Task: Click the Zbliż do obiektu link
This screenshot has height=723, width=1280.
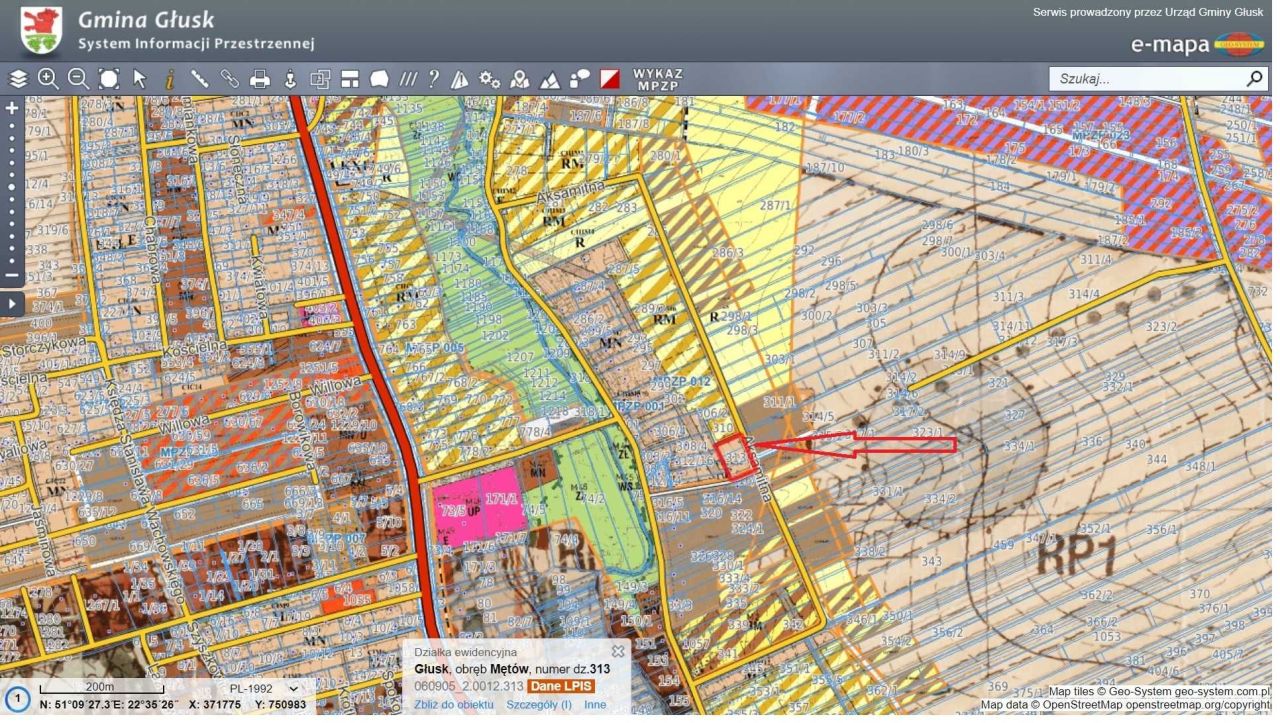Action: point(454,705)
